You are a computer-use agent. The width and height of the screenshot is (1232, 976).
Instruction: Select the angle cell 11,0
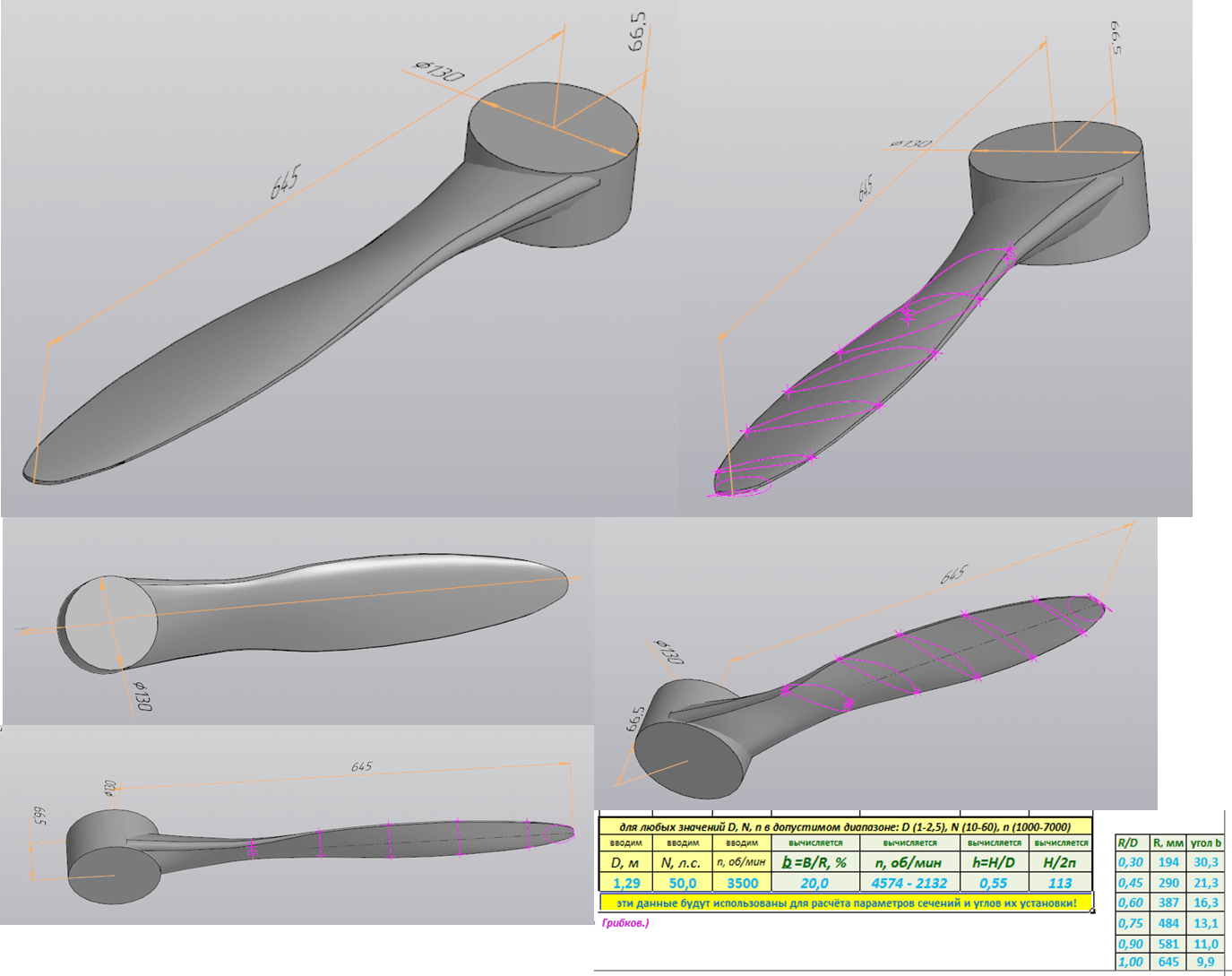[1206, 944]
